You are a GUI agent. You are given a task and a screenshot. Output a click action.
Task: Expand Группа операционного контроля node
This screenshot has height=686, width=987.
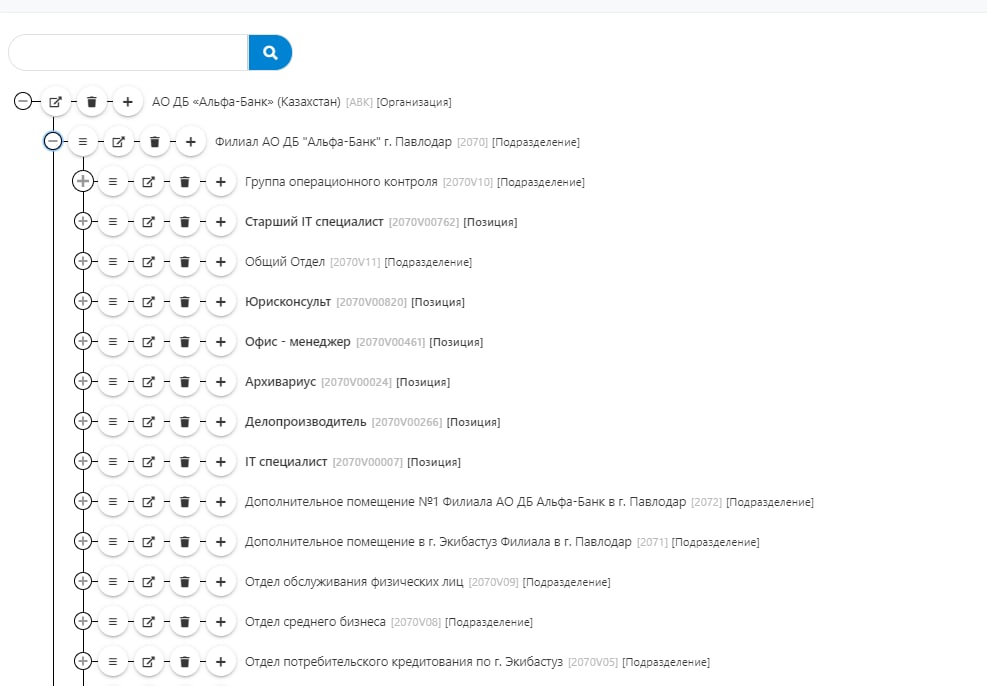click(x=82, y=181)
